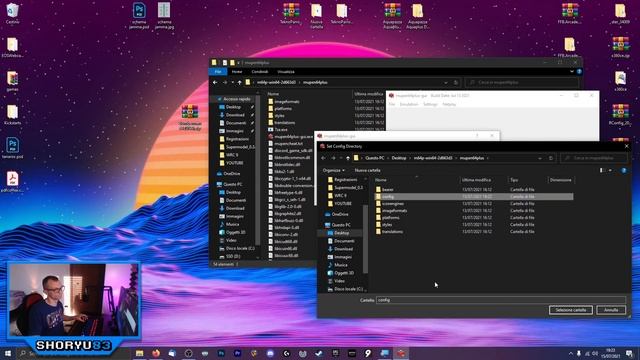Select the translations folder in the dialog list
The width and height of the screenshot is (640, 360).
coord(392,231)
